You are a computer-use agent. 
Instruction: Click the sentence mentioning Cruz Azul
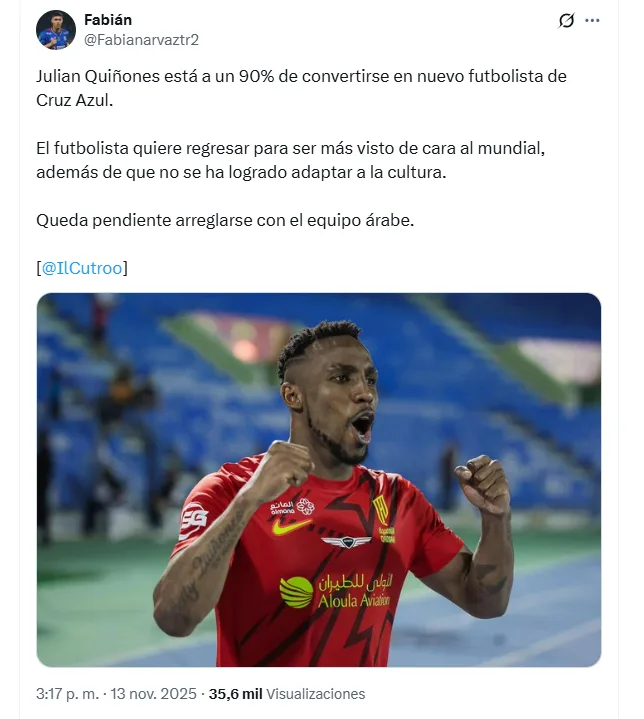point(301,88)
